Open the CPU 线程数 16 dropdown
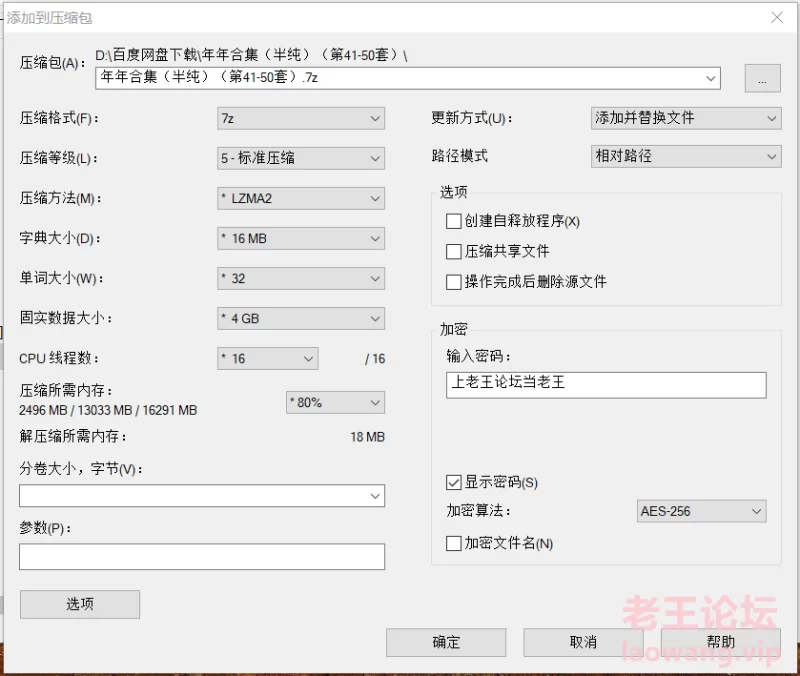This screenshot has width=800, height=676. tap(267, 359)
